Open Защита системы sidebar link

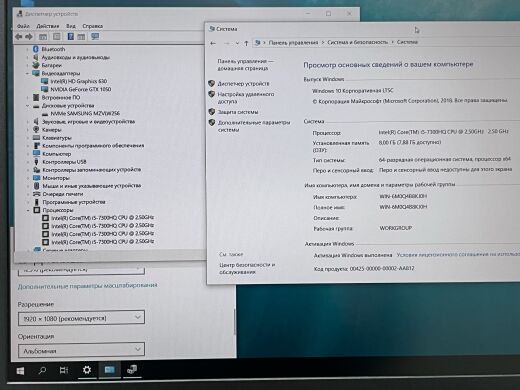point(238,112)
